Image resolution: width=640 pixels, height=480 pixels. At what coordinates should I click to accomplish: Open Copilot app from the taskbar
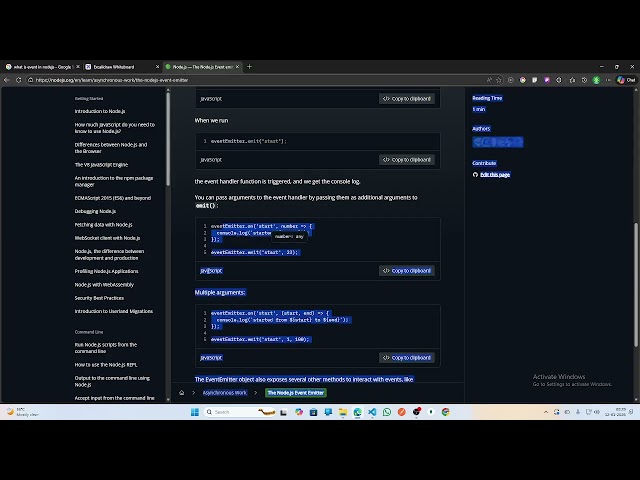(x=299, y=412)
